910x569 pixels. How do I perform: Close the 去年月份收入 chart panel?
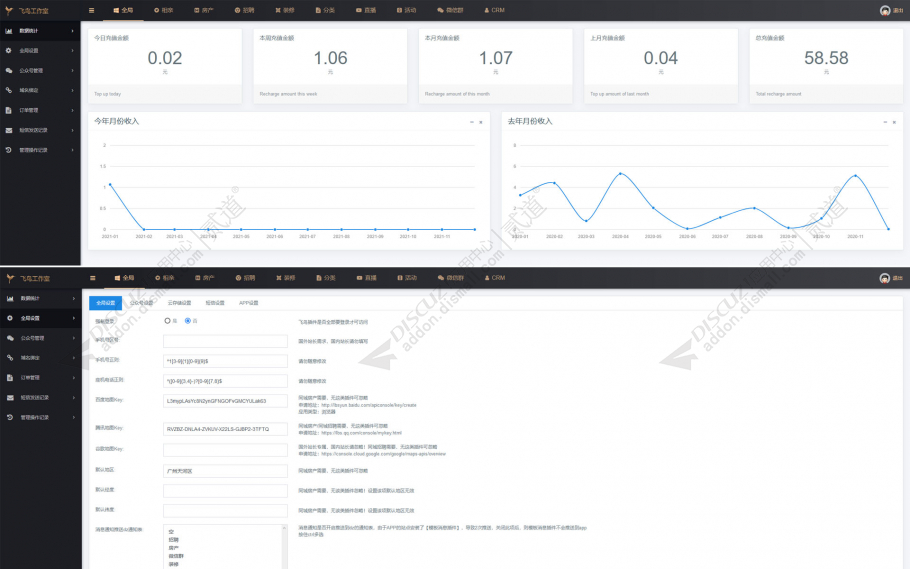click(x=894, y=122)
